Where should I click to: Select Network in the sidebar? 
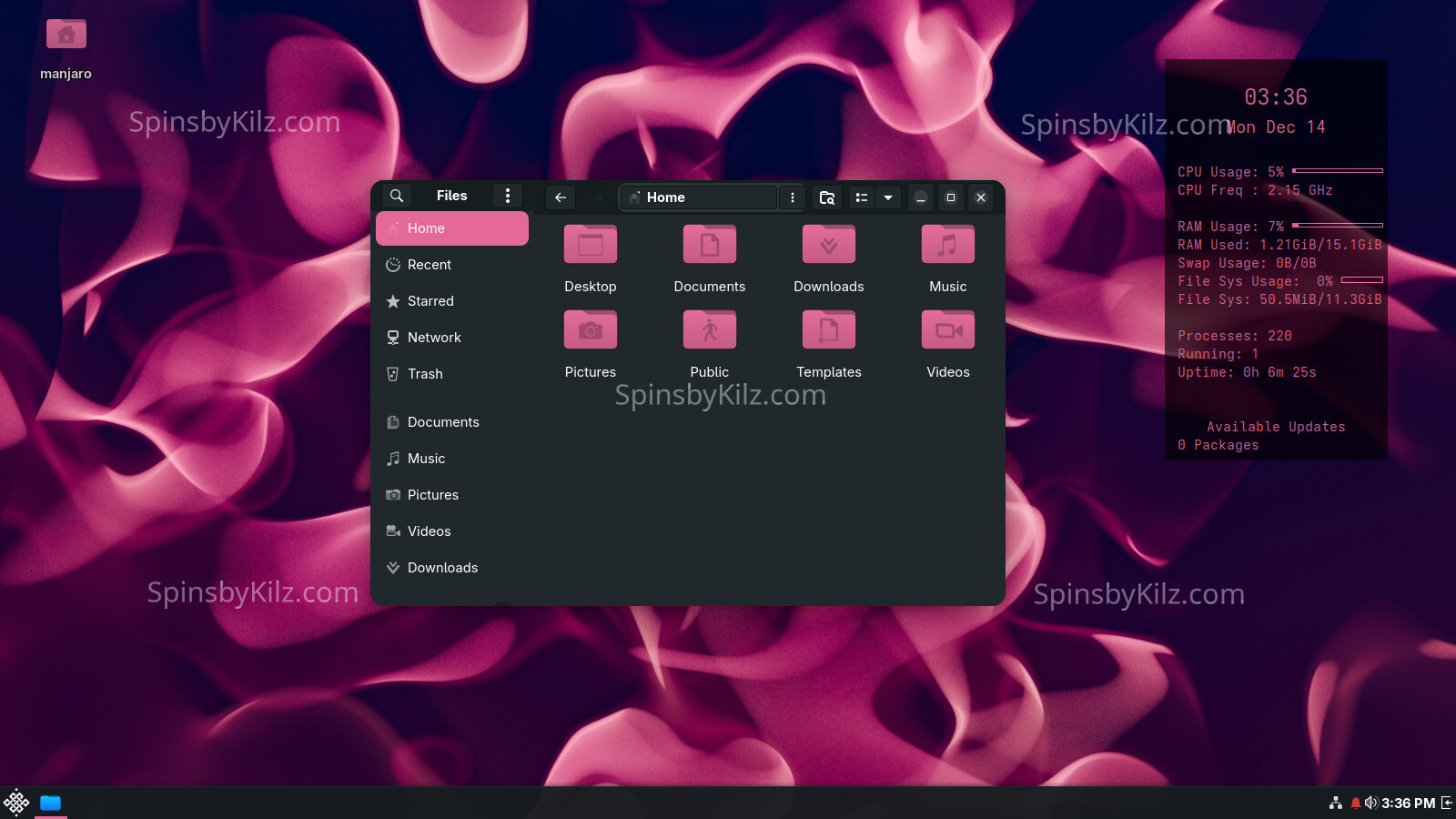point(433,338)
